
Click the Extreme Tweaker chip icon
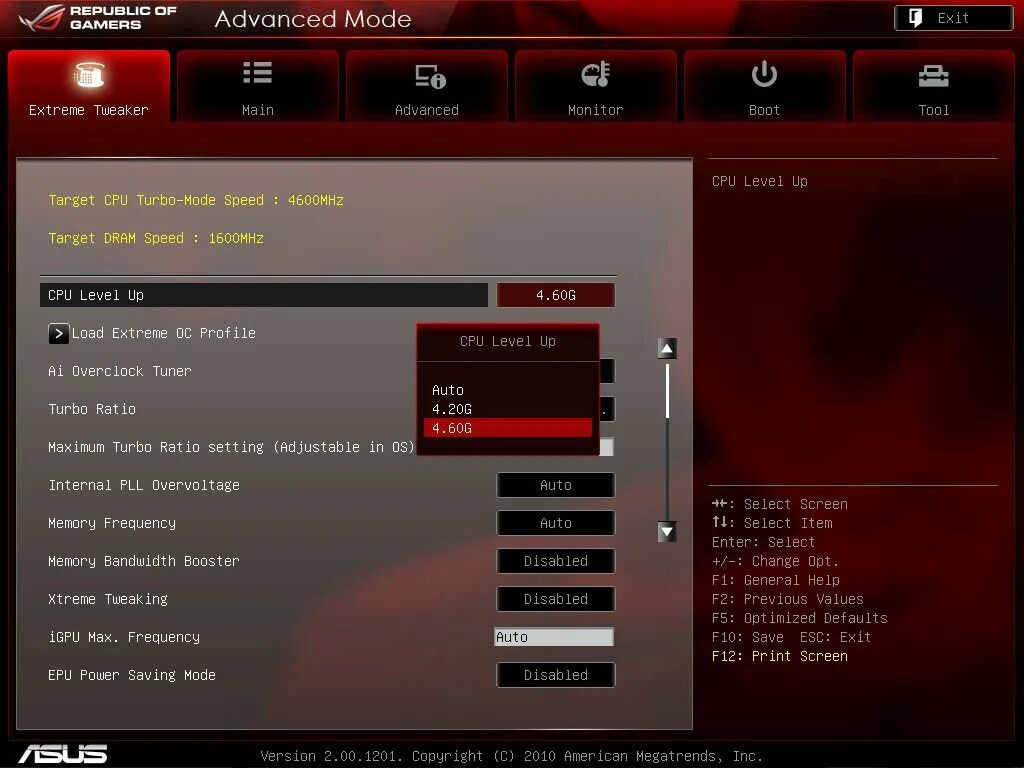coord(89,74)
